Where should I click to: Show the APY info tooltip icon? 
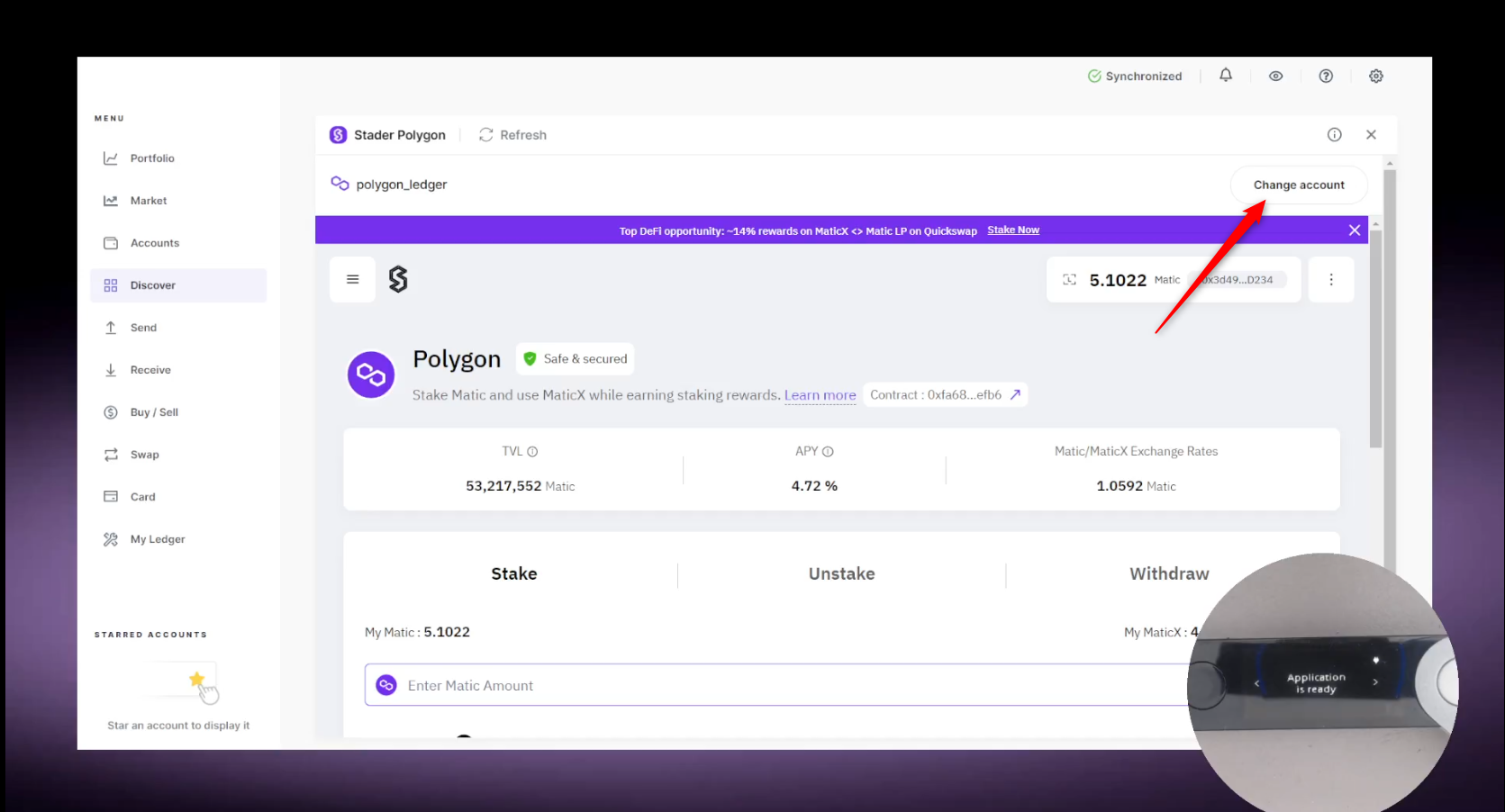click(x=828, y=452)
